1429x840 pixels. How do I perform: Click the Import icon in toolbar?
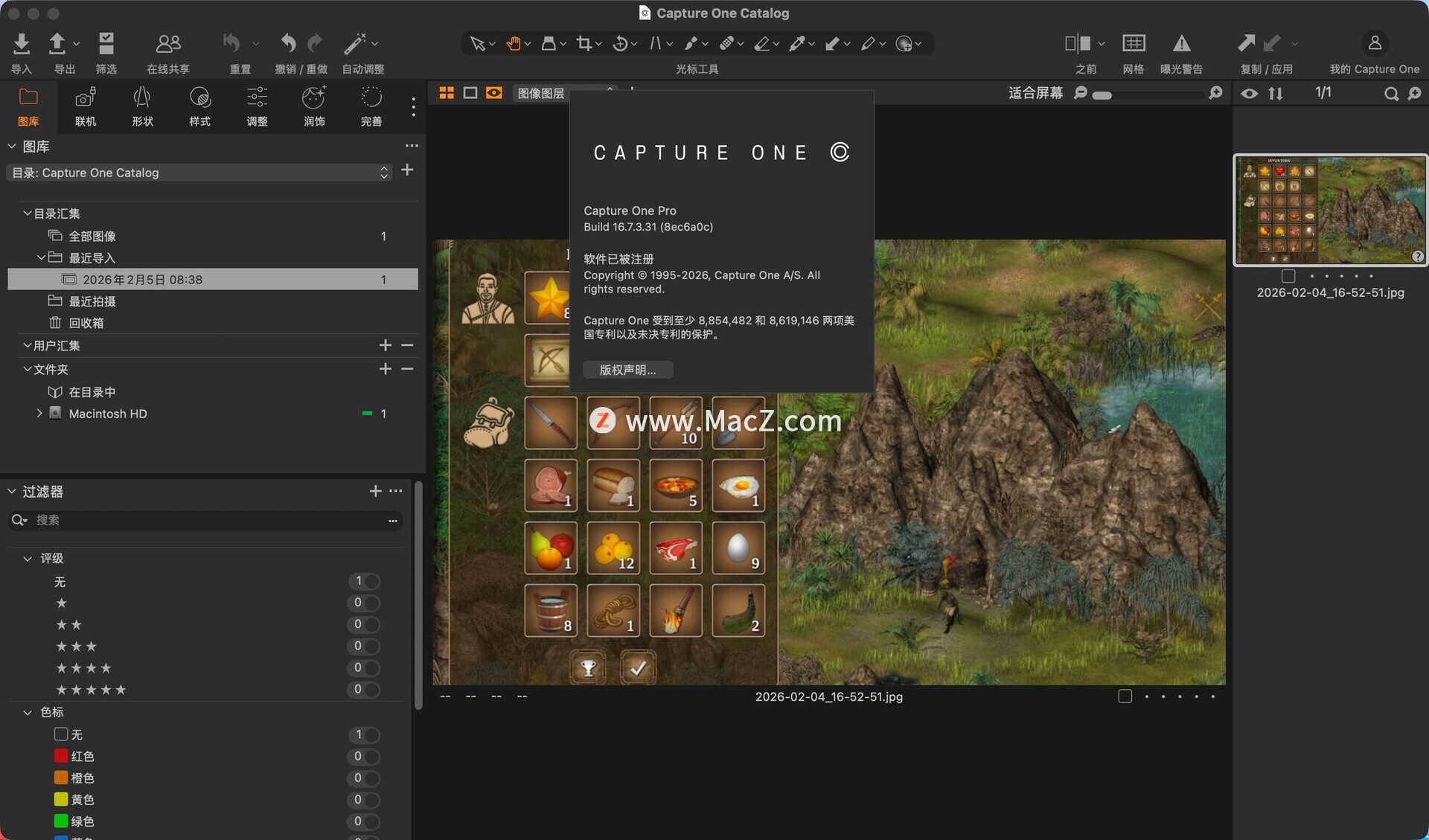click(22, 45)
